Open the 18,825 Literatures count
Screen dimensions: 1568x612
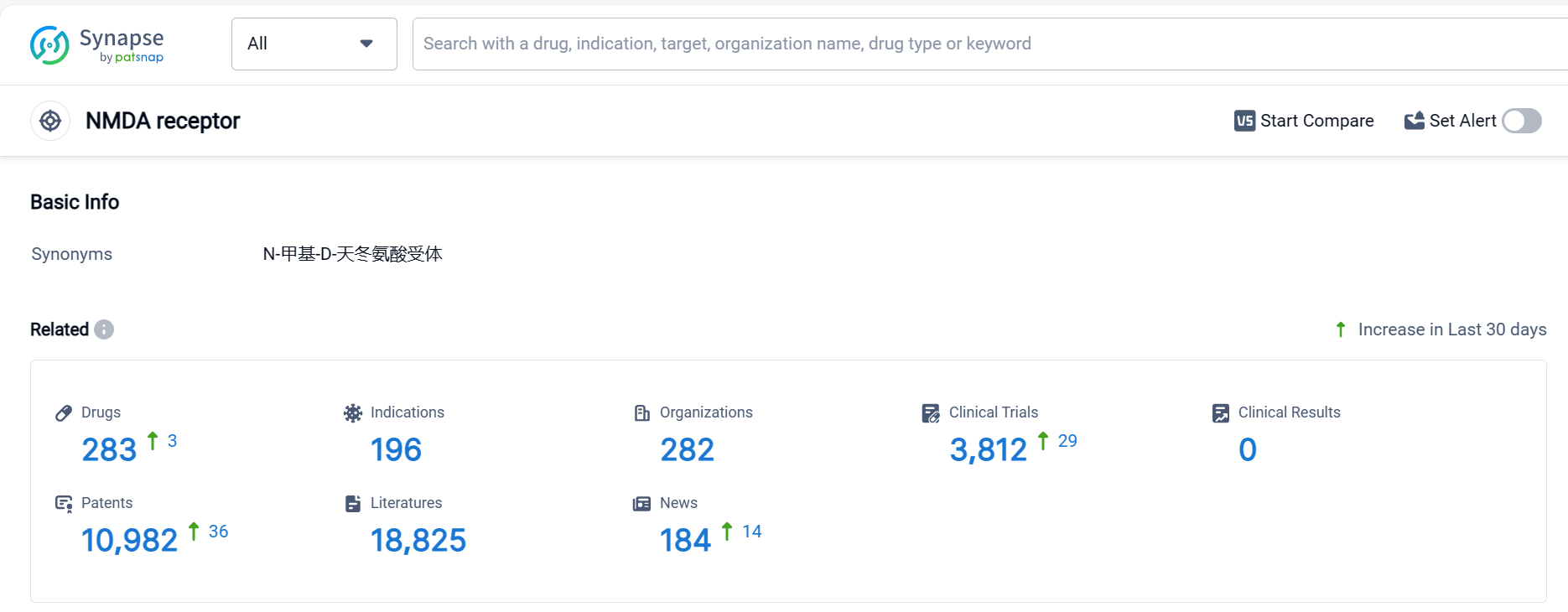tap(418, 541)
